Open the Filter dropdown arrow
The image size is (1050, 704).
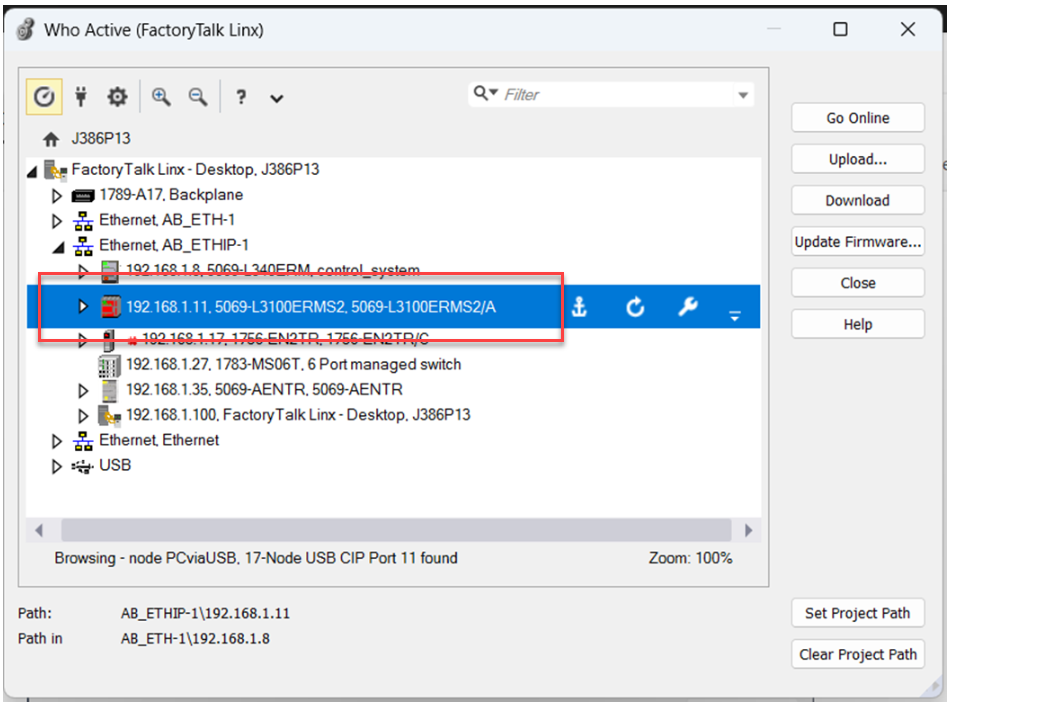(x=743, y=93)
